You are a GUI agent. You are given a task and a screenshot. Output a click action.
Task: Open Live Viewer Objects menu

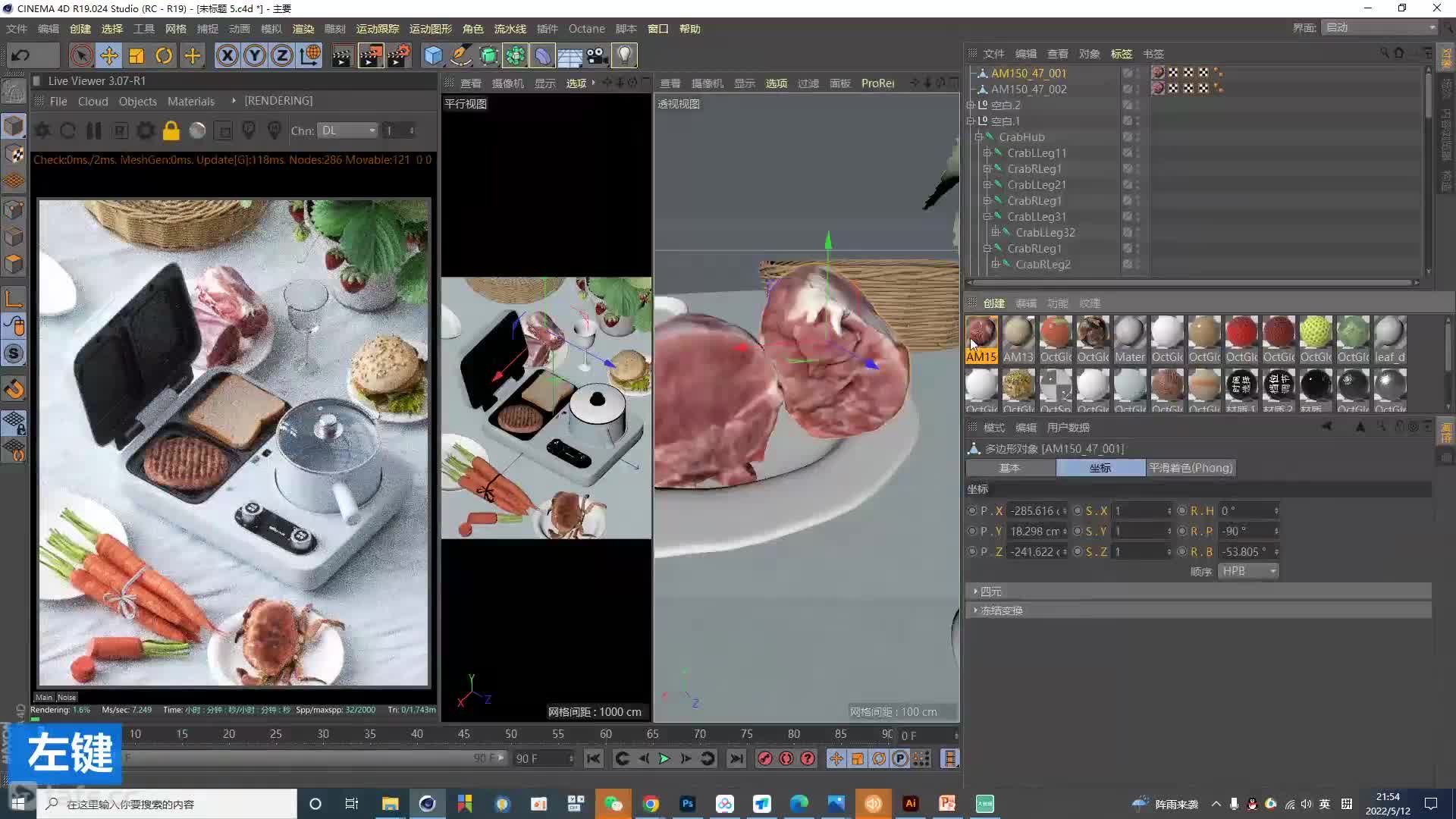click(x=137, y=101)
